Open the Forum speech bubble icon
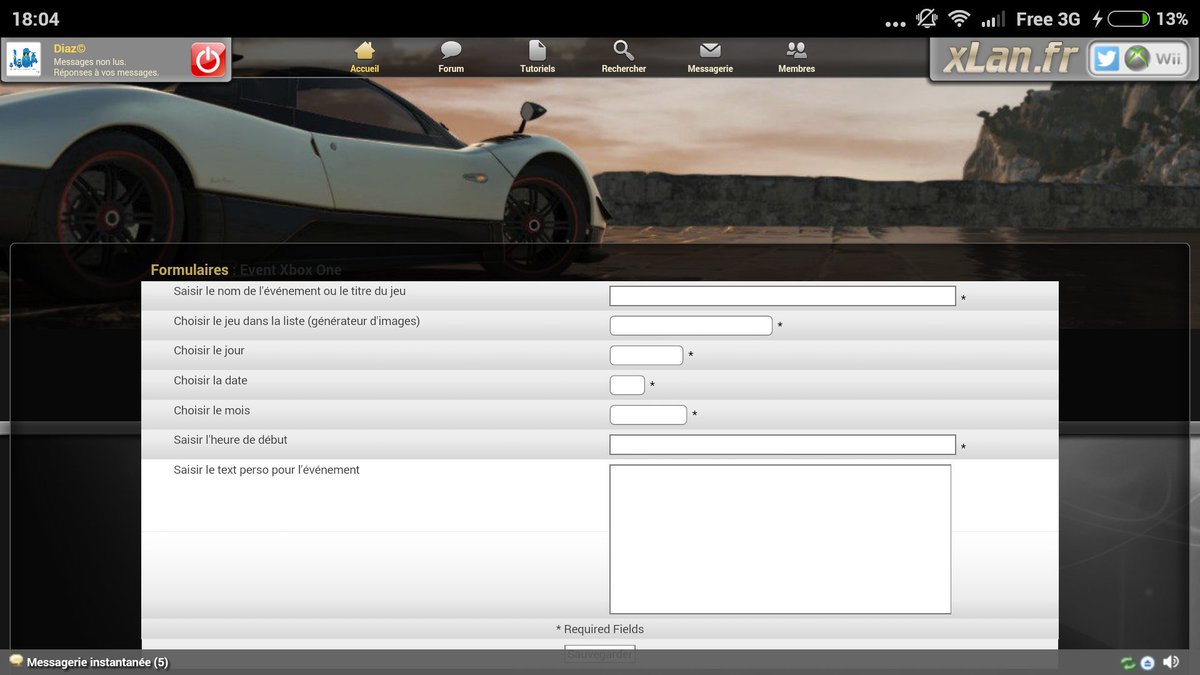The image size is (1200, 675). pos(451,50)
